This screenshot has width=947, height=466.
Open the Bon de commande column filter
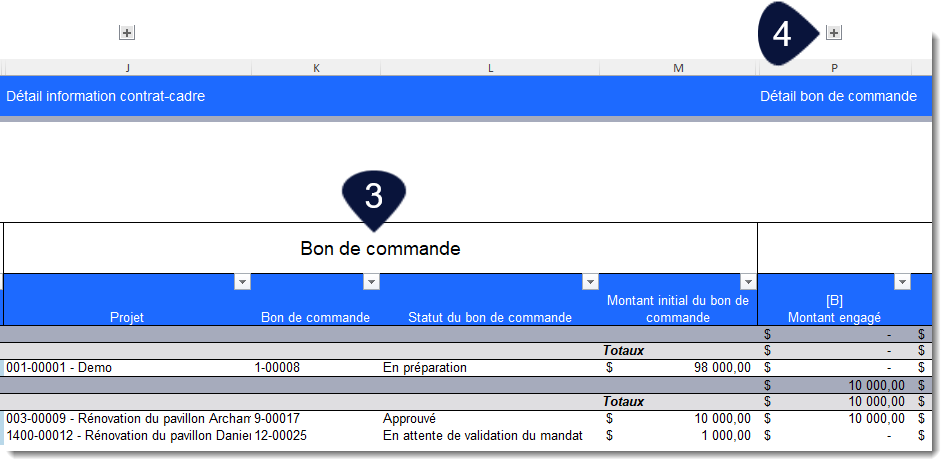pos(371,282)
